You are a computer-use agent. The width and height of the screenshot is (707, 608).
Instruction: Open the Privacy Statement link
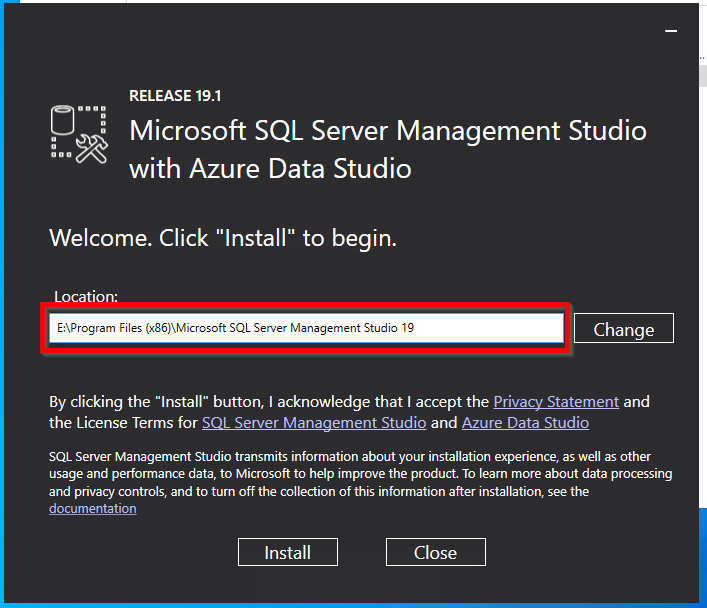coord(556,401)
